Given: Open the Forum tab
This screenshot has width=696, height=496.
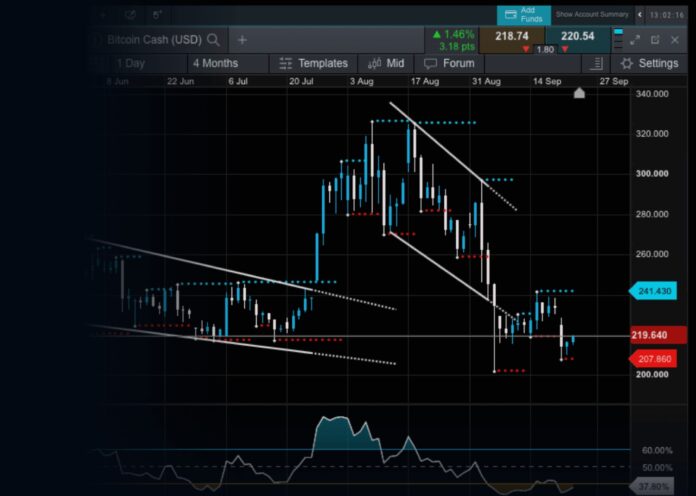Looking at the screenshot, I should coord(449,63).
